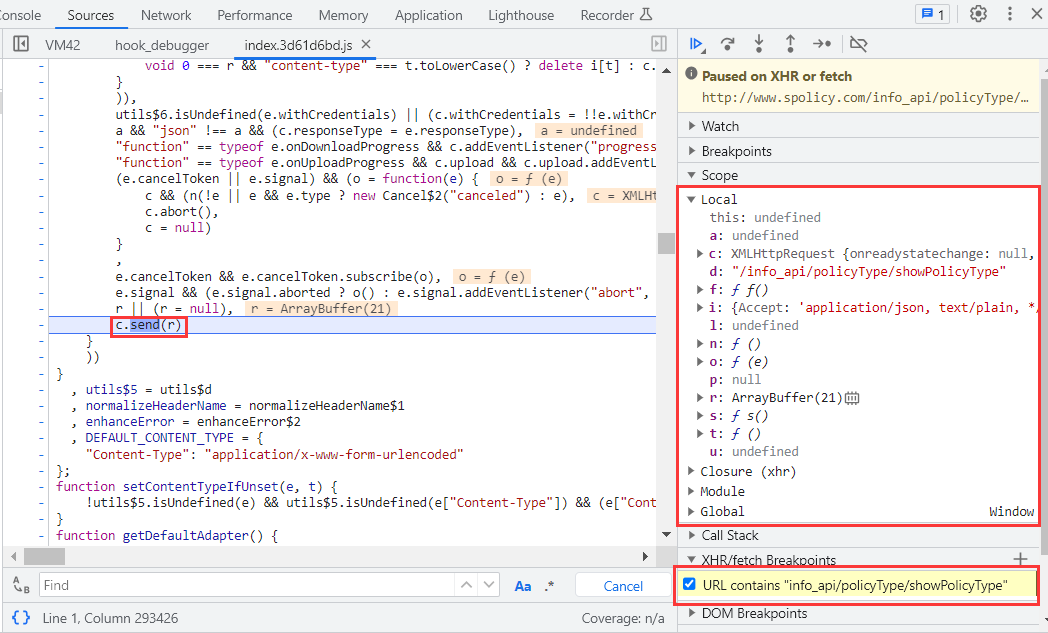Screen dimensions: 1048x633
Task: Expand the Call Stack section
Action: point(729,535)
